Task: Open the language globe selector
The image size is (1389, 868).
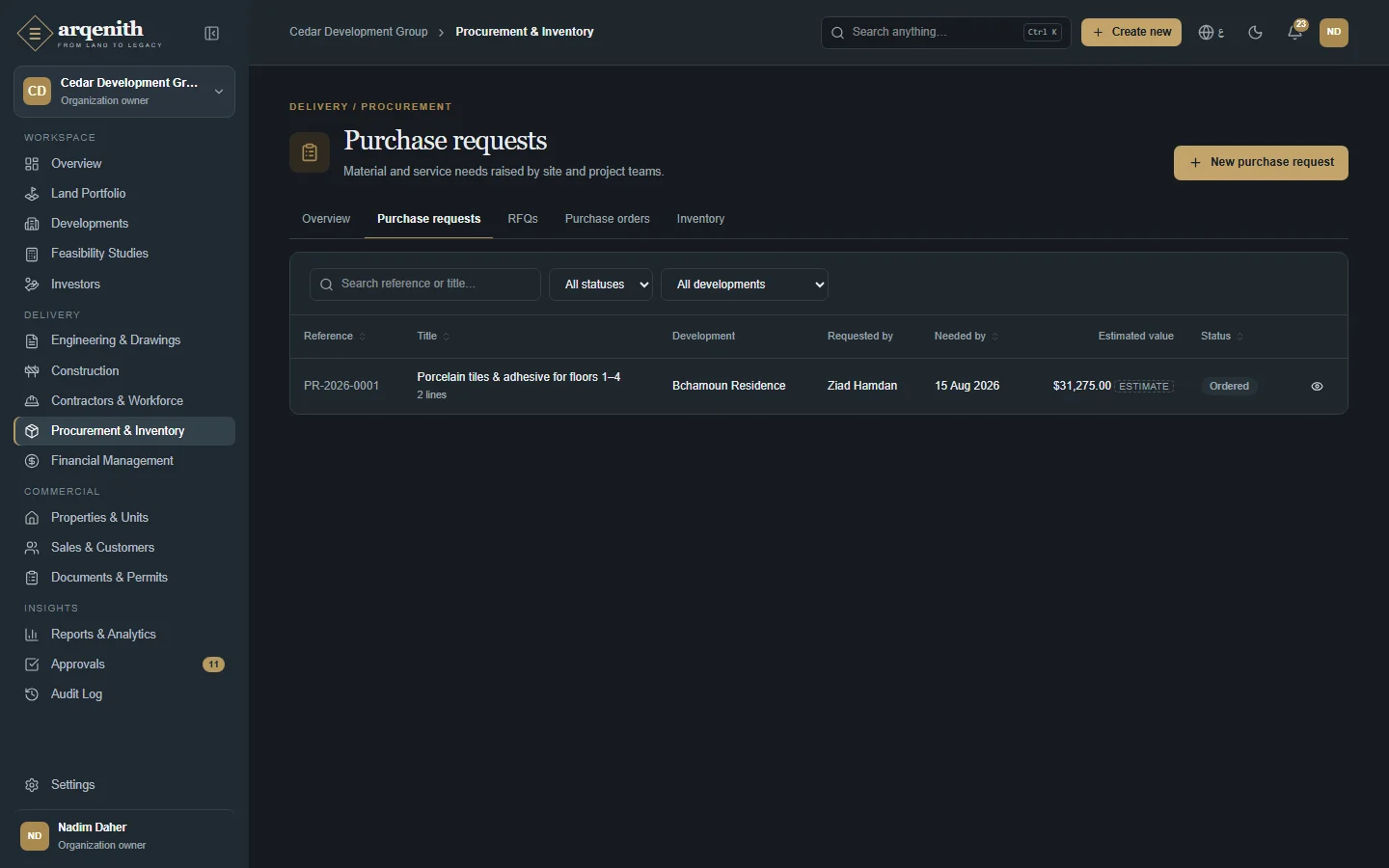Action: click(1212, 32)
